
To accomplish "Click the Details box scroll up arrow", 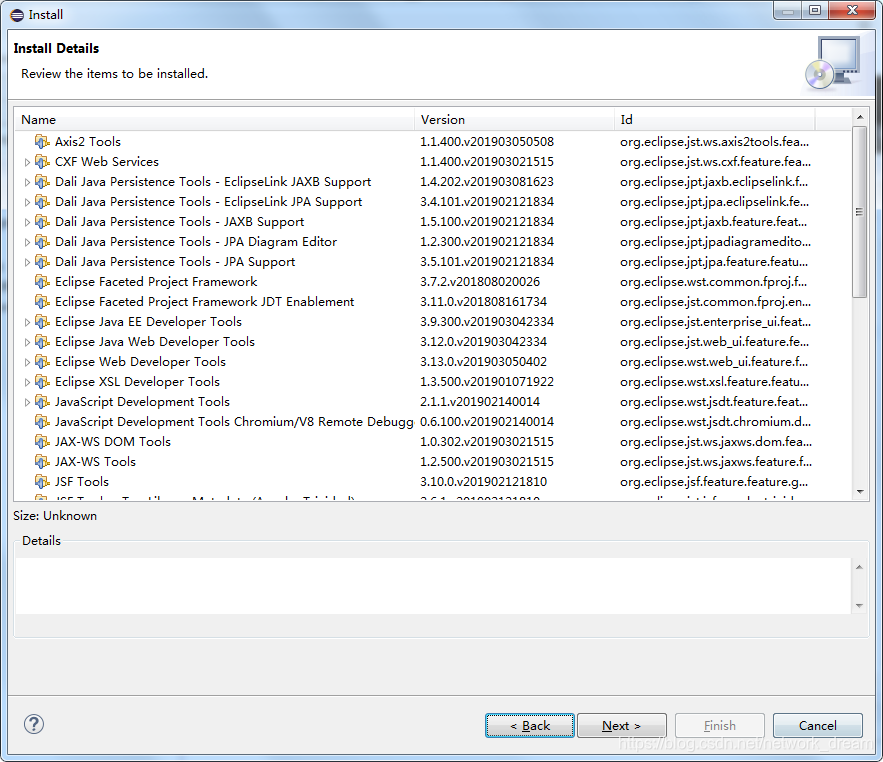I will pos(859,567).
